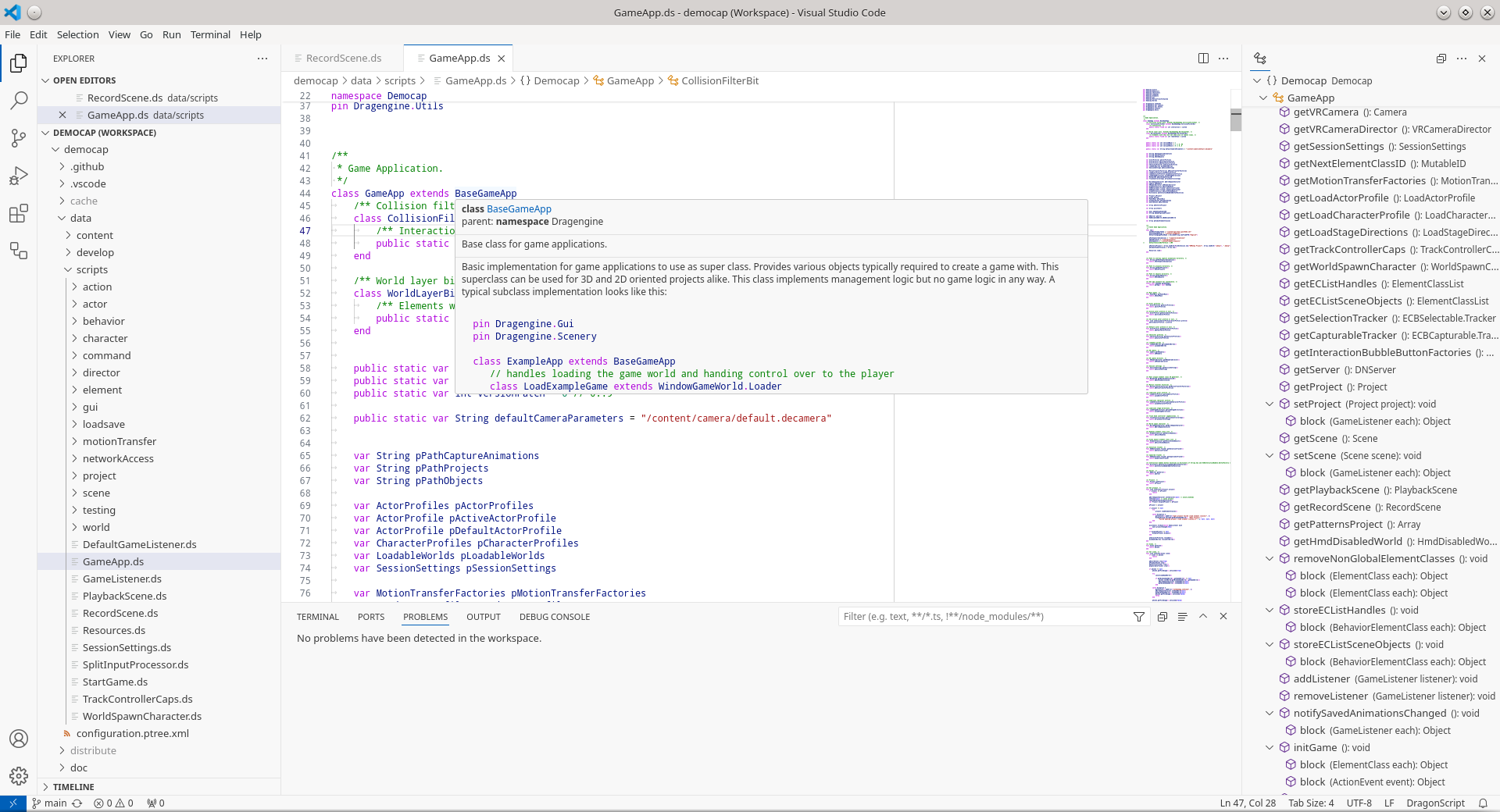
Task: Open the bottom activity bar view icon
Action: click(x=19, y=251)
